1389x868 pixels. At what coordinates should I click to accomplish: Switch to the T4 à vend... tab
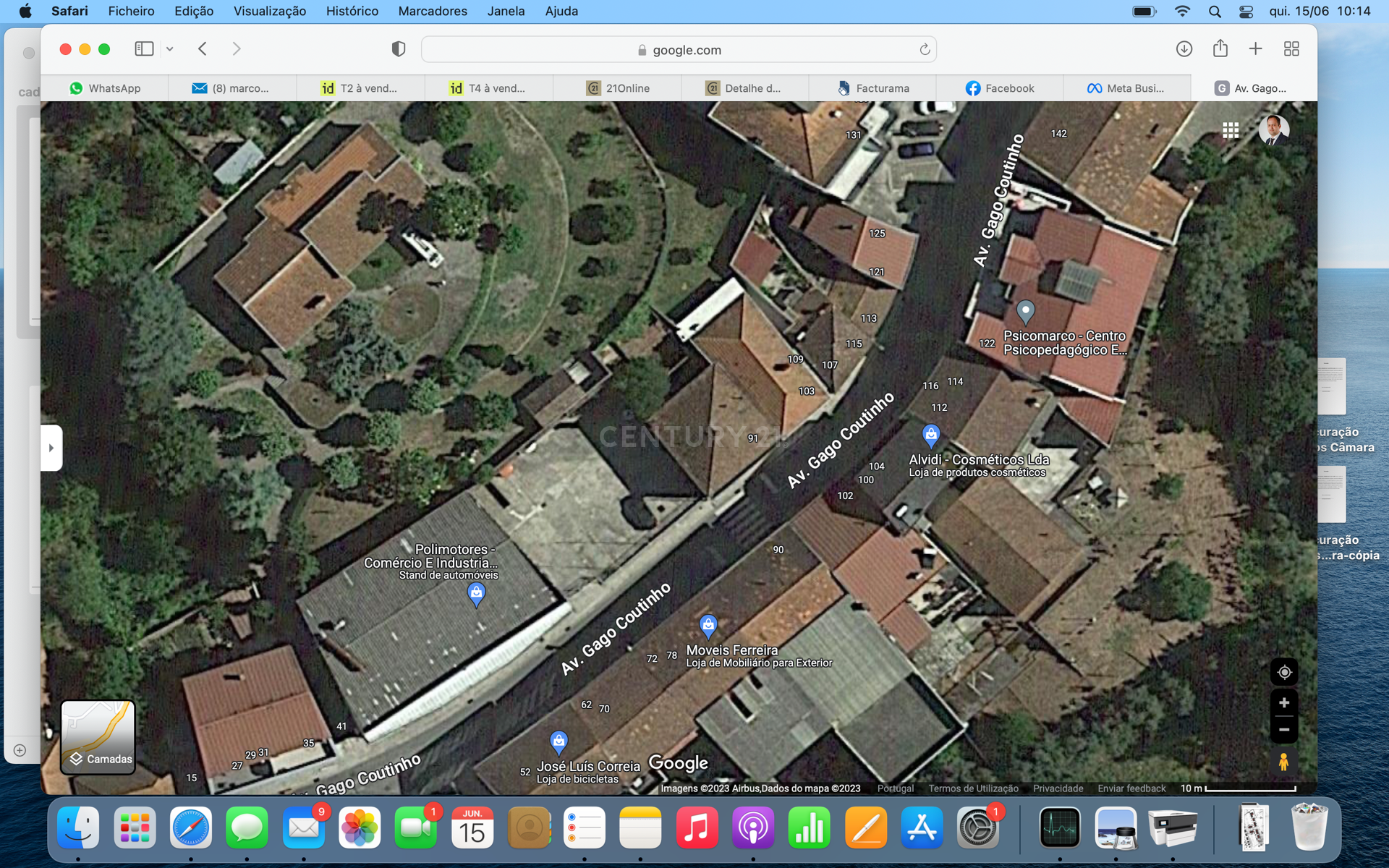point(488,88)
